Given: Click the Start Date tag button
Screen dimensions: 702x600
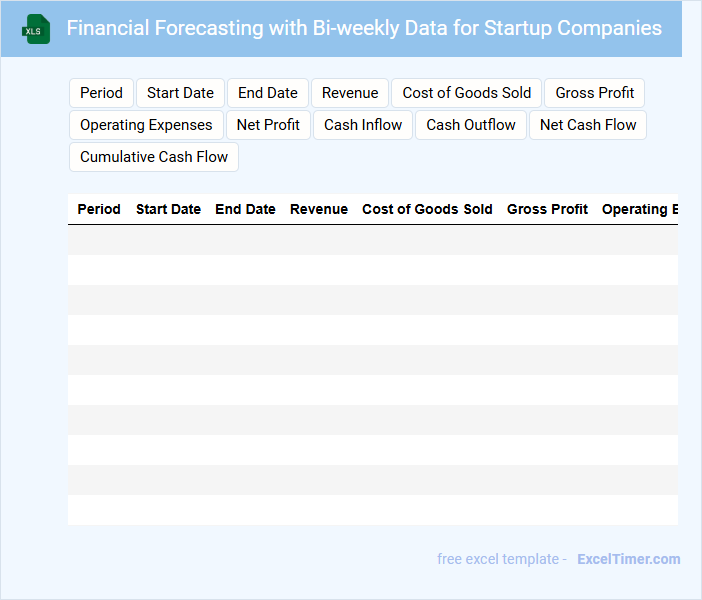Looking at the screenshot, I should coord(180,93).
